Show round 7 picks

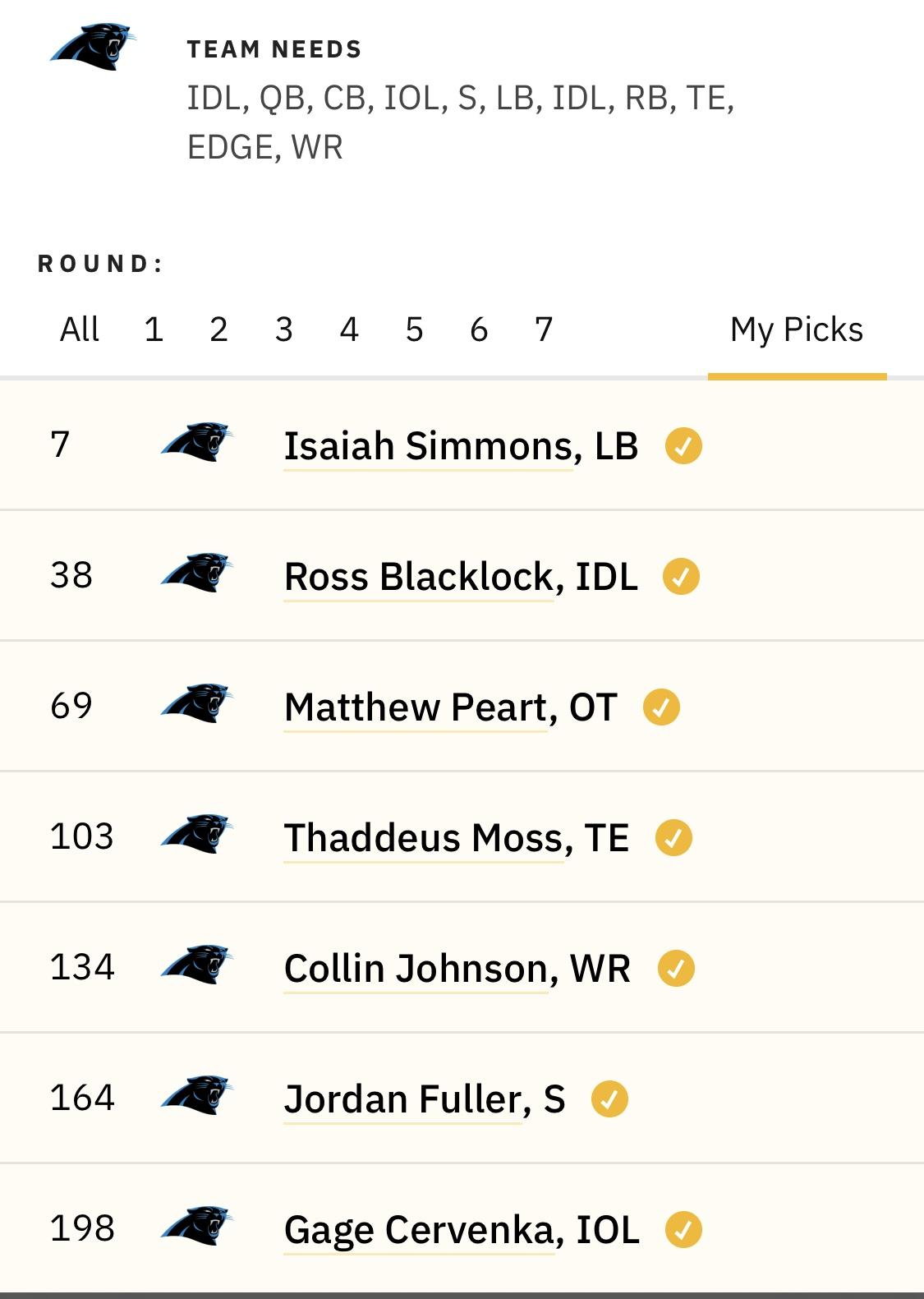coord(544,329)
